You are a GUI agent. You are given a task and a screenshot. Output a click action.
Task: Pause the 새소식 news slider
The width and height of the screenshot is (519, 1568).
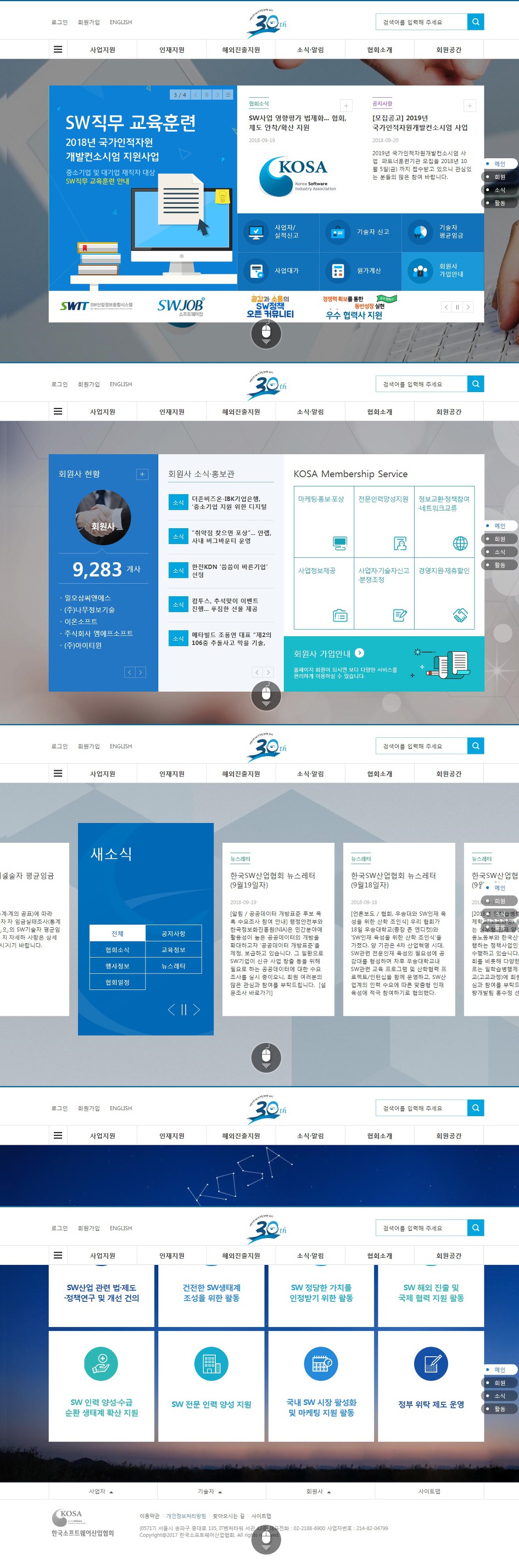click(x=183, y=1010)
